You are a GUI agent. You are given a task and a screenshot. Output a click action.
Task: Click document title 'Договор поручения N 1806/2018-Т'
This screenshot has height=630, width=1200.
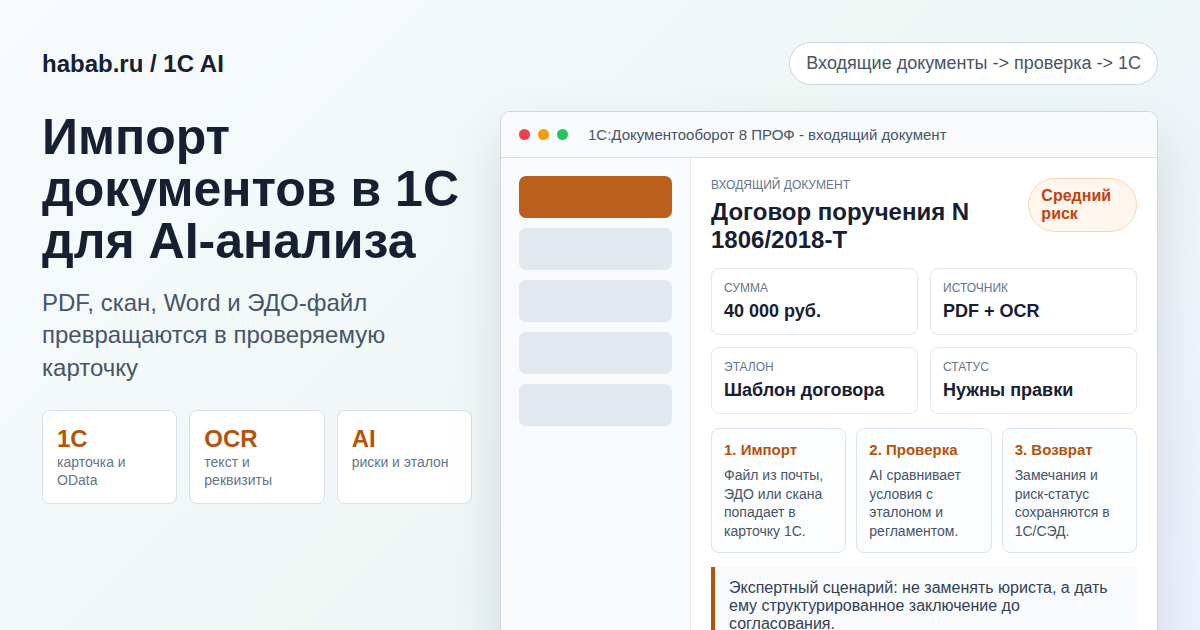click(x=840, y=226)
